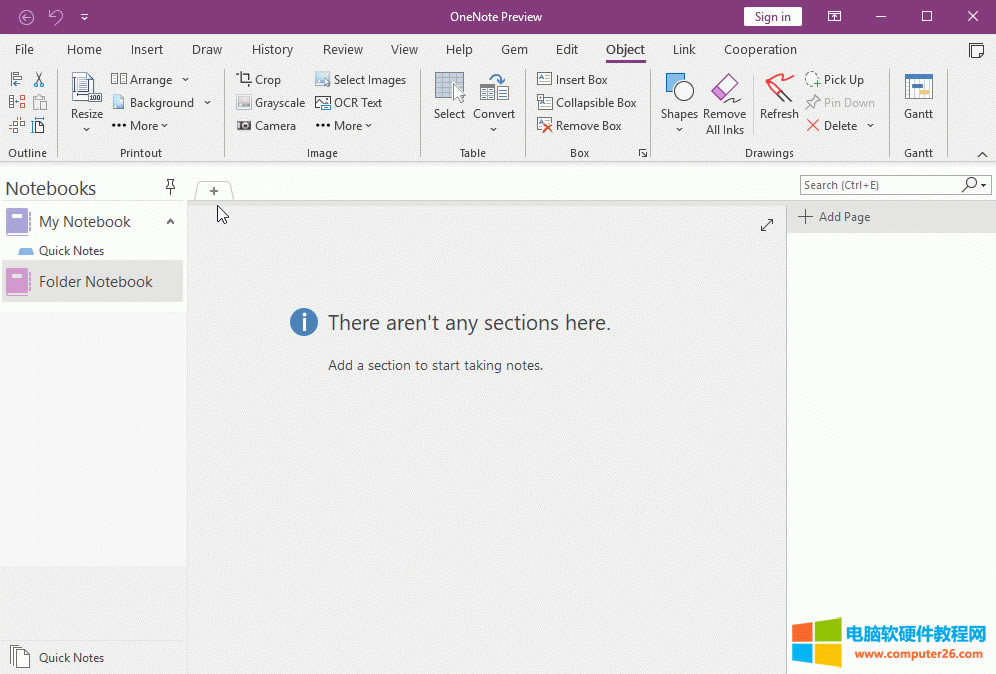Pin the Notebooks pane
The height and width of the screenshot is (674, 996).
pos(171,186)
